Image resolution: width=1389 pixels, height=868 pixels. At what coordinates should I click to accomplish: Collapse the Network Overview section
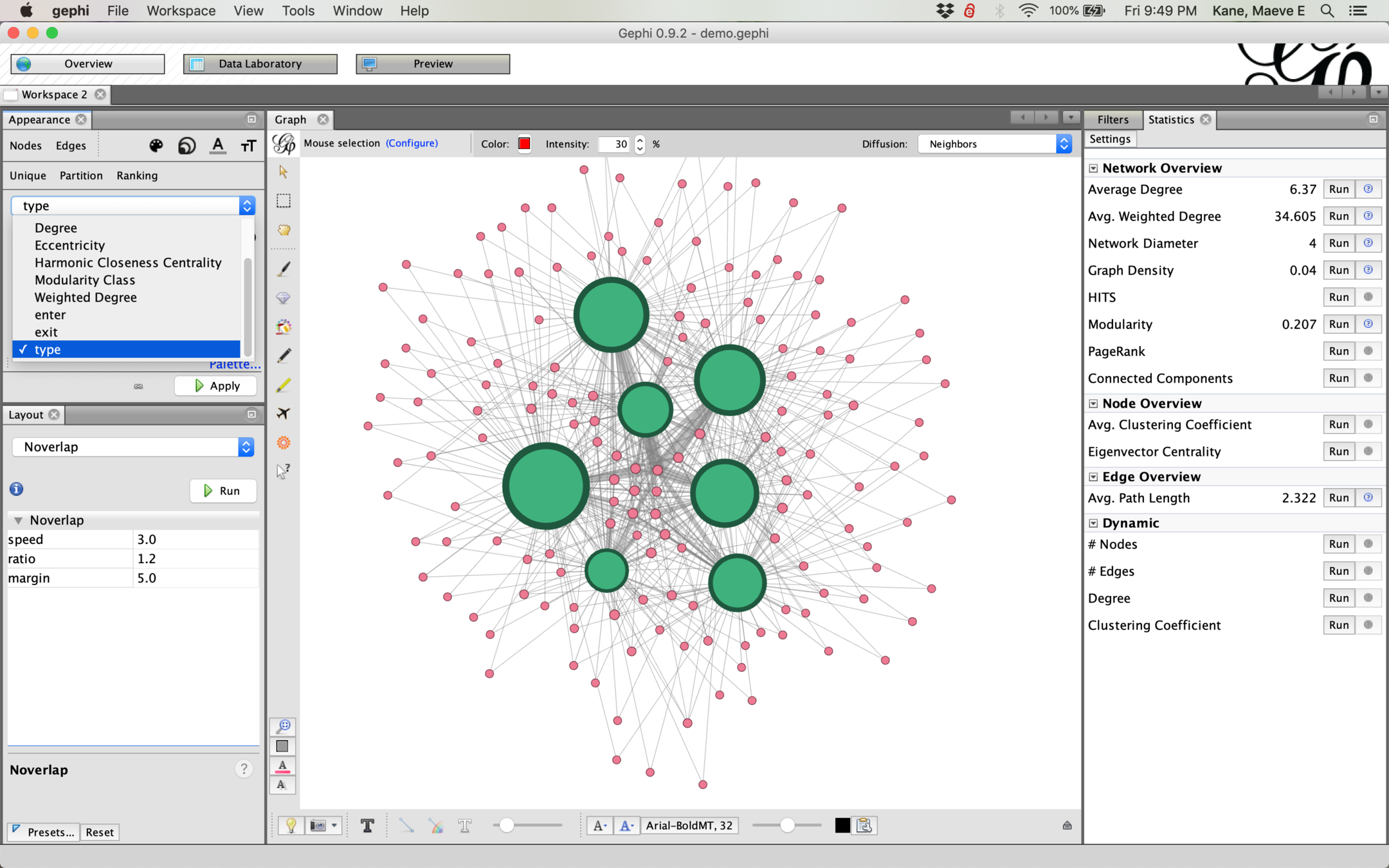pyautogui.click(x=1093, y=168)
